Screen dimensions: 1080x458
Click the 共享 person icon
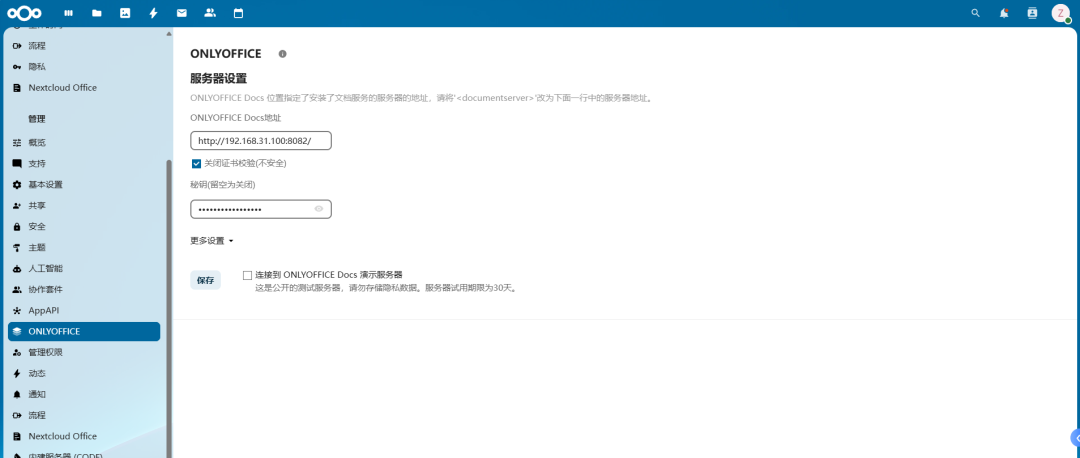click(17, 206)
